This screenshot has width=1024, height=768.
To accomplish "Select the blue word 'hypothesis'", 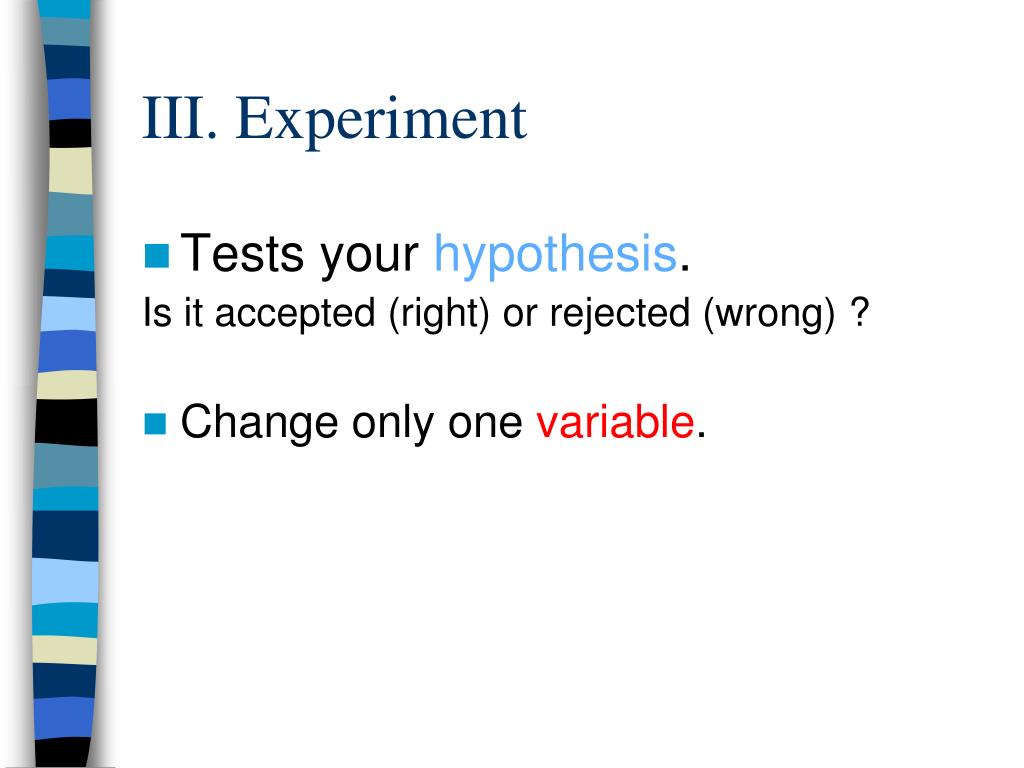I will [555, 255].
